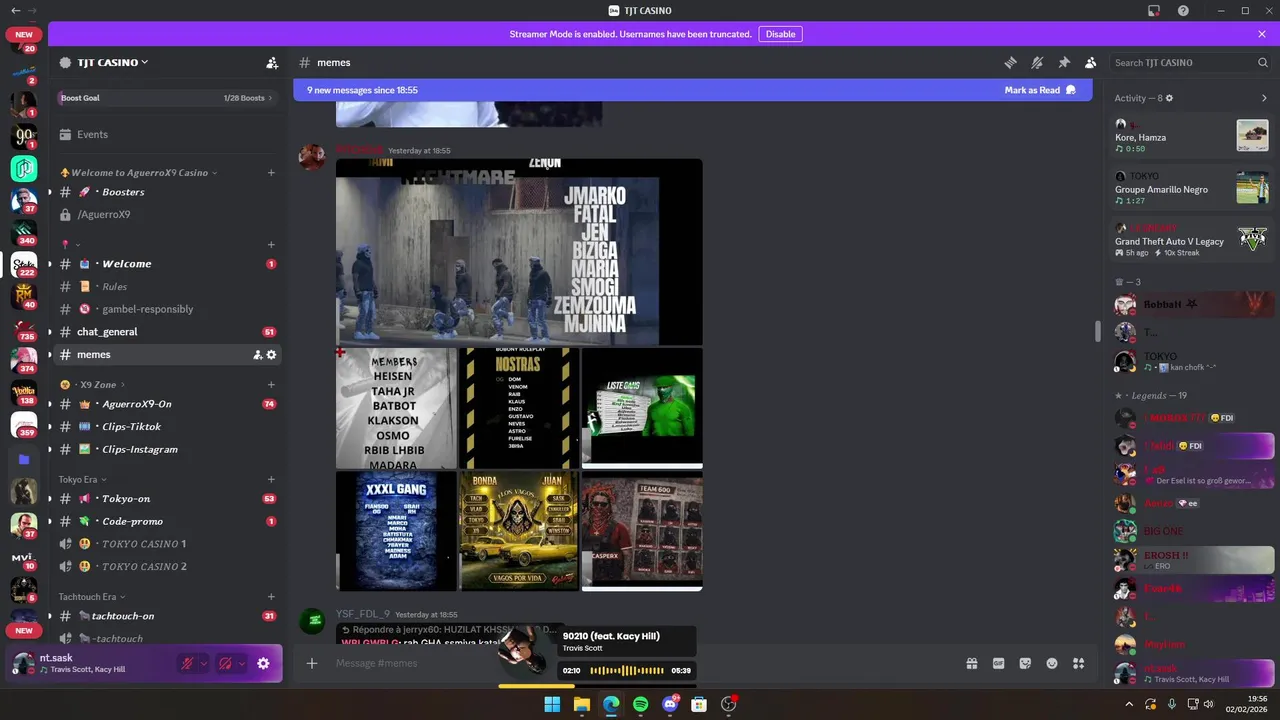Screen dimensions: 1280x720
Task: Join TOKYO CASINO 2 voice channel
Action: point(166,566)
